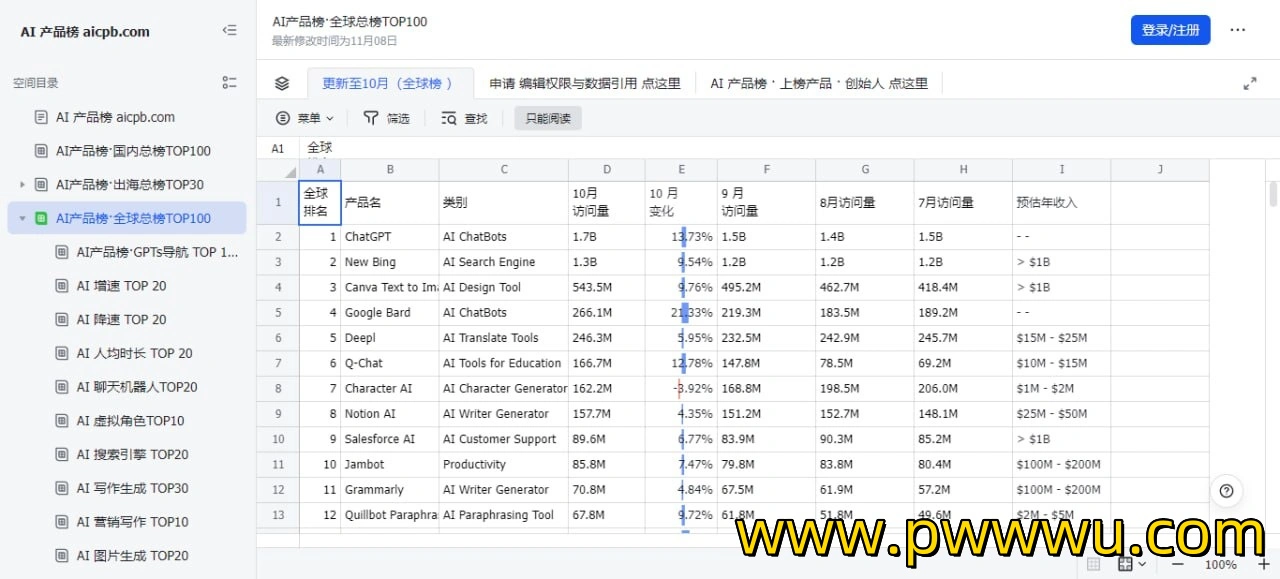Click the A1 cell name box
The height and width of the screenshot is (579, 1280).
pyautogui.click(x=278, y=148)
